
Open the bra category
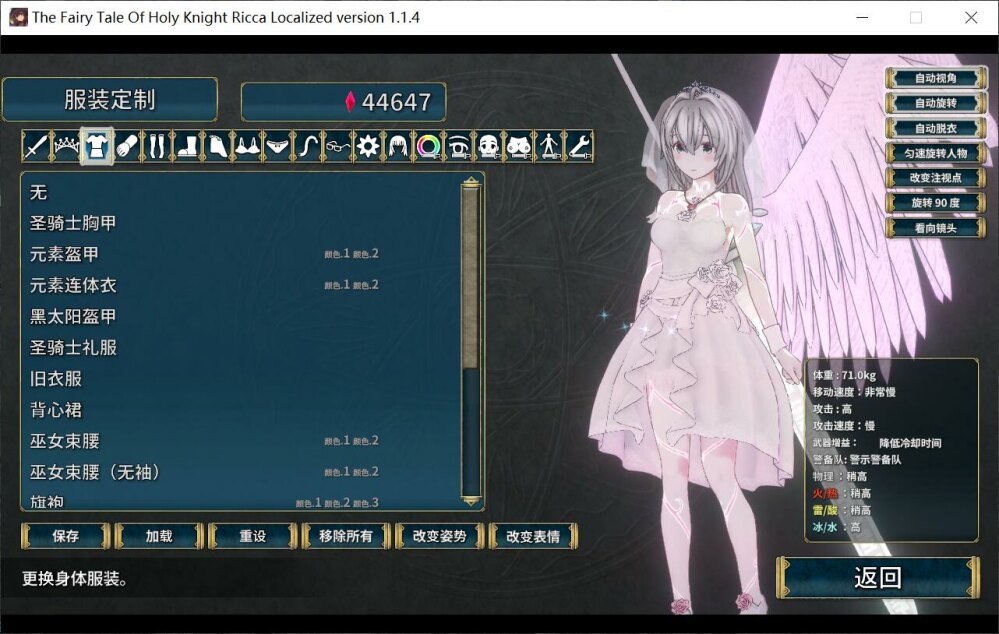tap(247, 147)
